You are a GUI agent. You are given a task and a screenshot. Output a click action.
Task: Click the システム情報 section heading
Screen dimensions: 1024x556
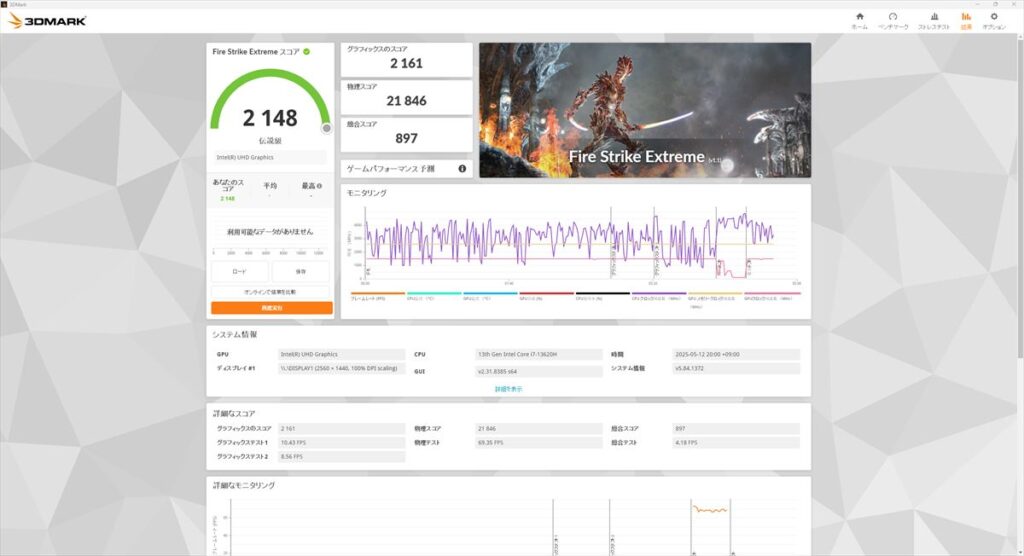pos(234,335)
